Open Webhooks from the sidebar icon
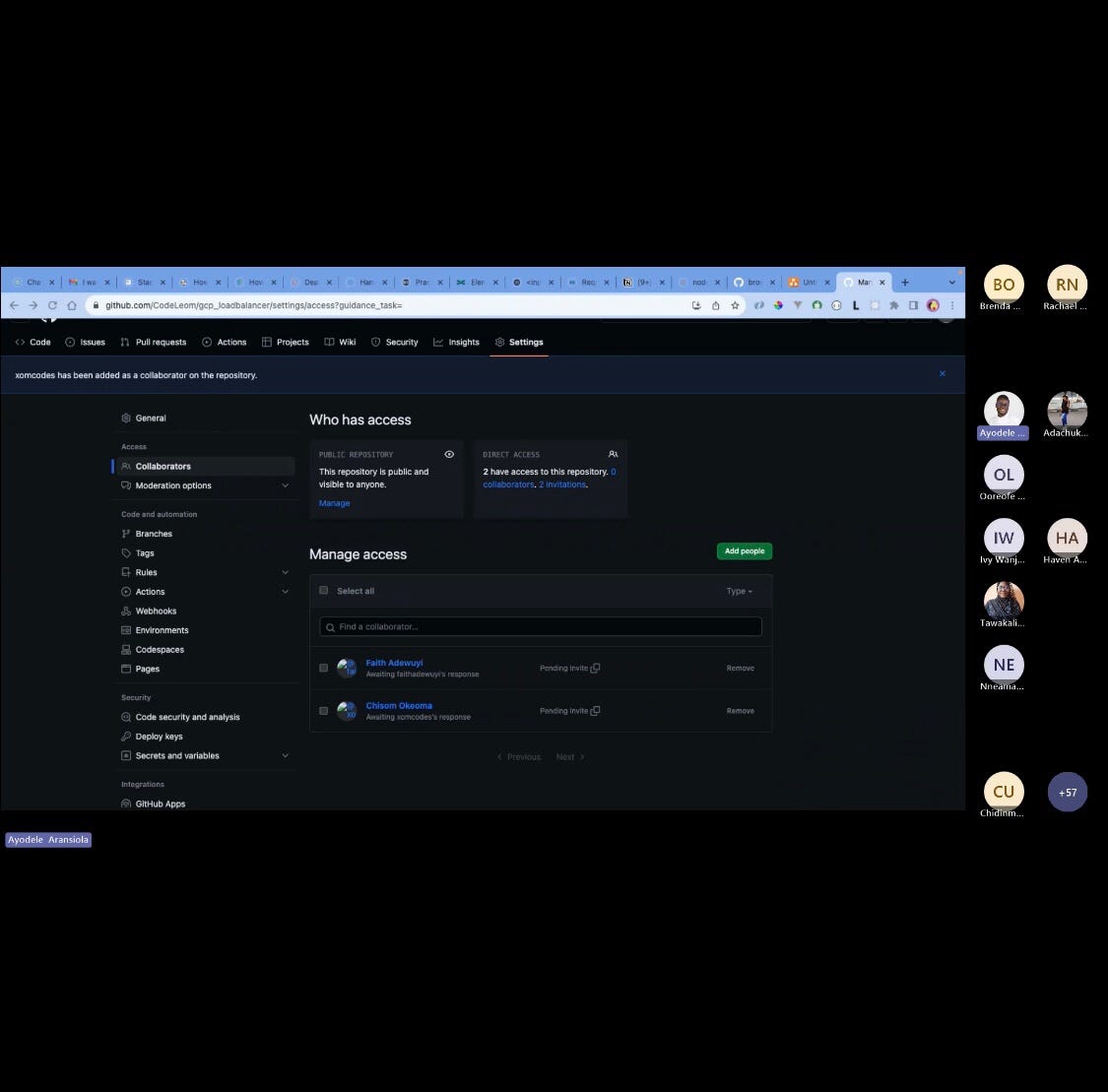The width and height of the screenshot is (1108, 1092). (x=126, y=610)
